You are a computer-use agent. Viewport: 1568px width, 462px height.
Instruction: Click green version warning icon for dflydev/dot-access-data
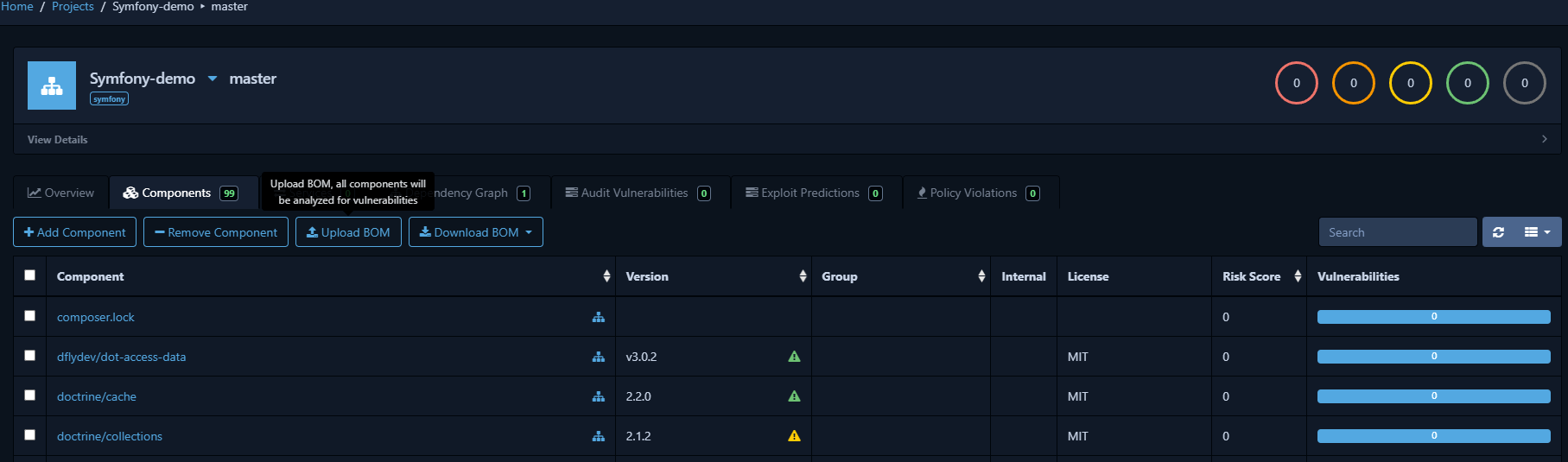pyautogui.click(x=794, y=357)
